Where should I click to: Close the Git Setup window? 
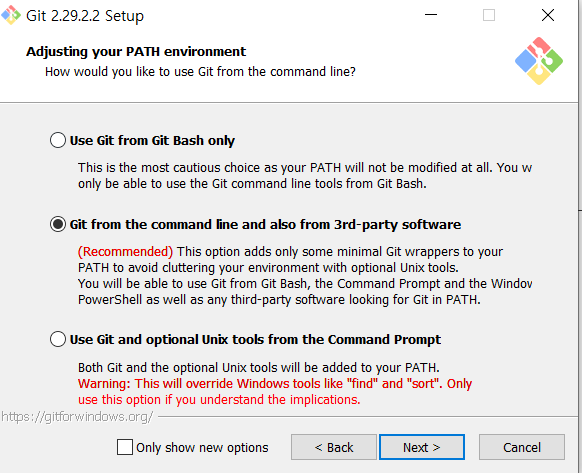click(548, 15)
